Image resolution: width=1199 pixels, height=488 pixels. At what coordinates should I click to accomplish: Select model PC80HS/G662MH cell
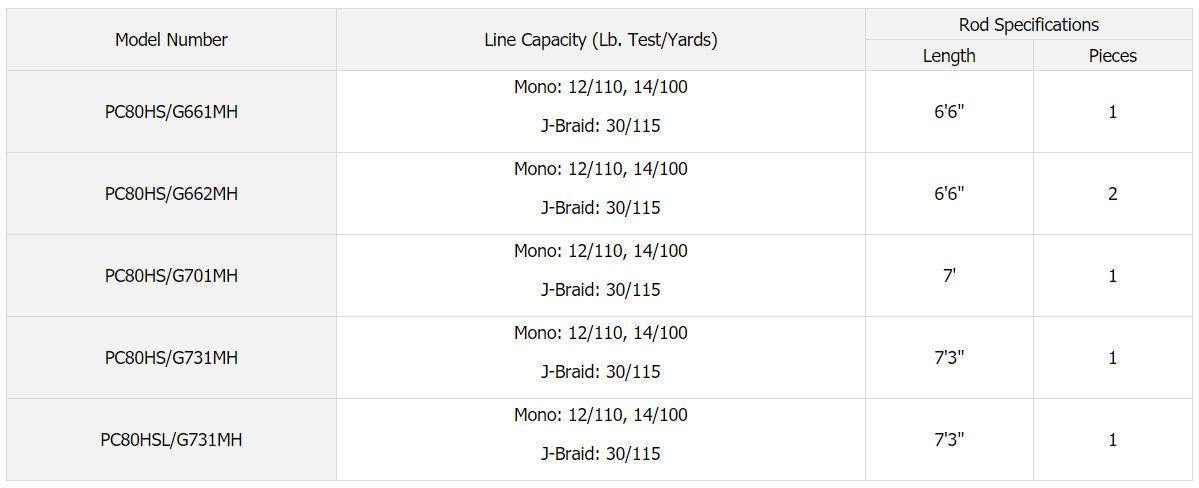171,194
